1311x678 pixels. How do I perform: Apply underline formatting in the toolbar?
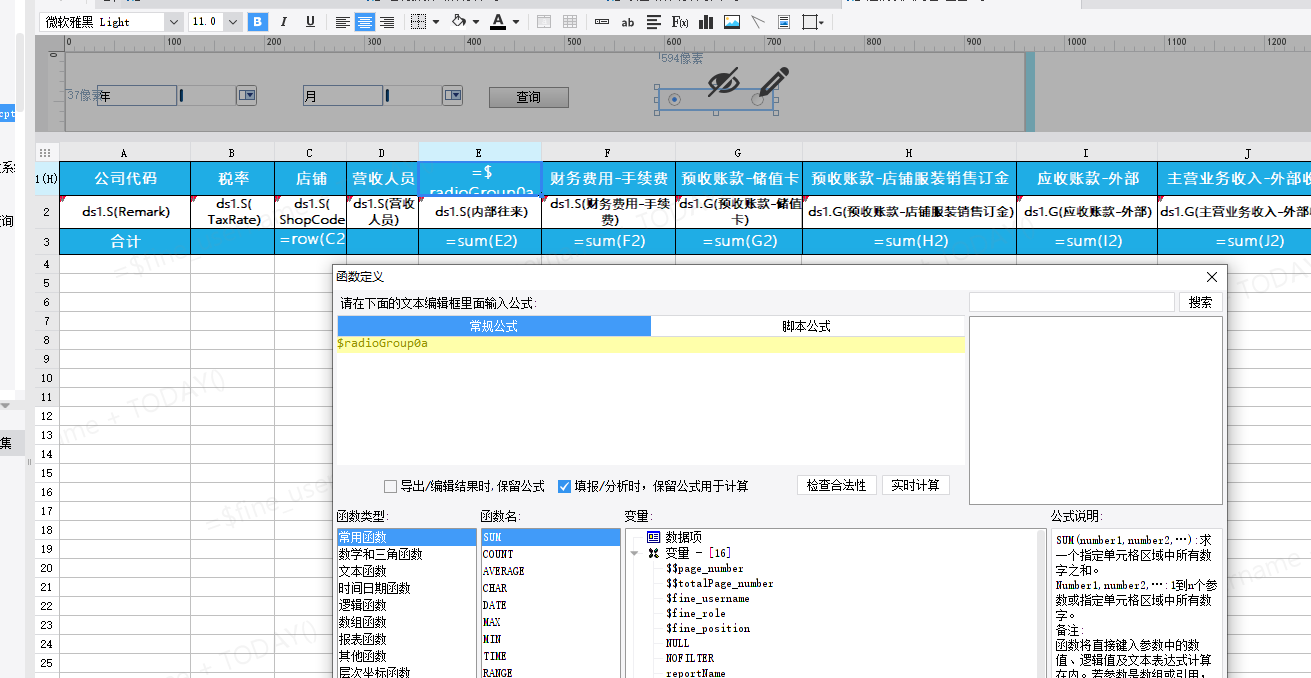[x=310, y=22]
